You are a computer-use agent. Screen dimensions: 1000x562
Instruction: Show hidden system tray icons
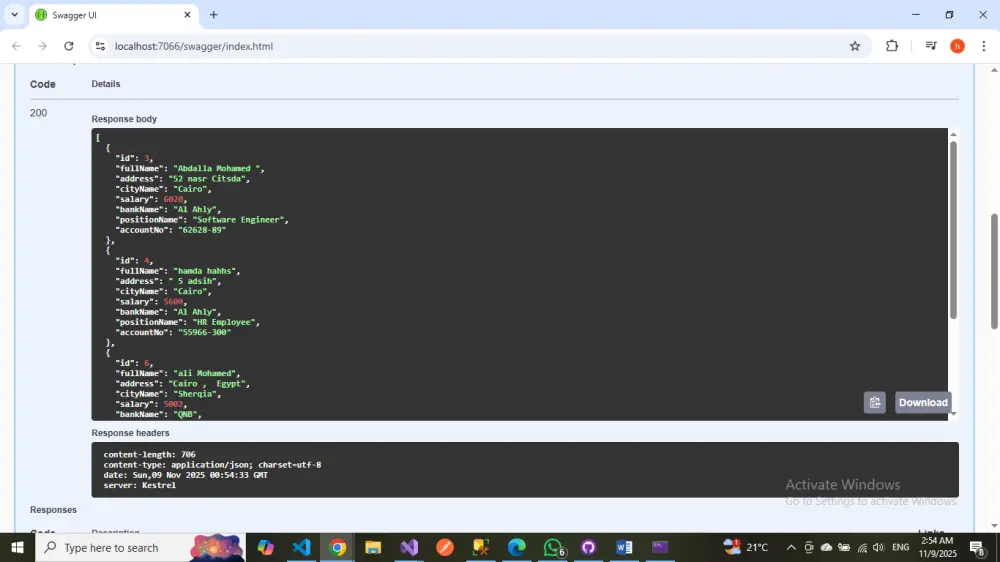click(x=791, y=547)
